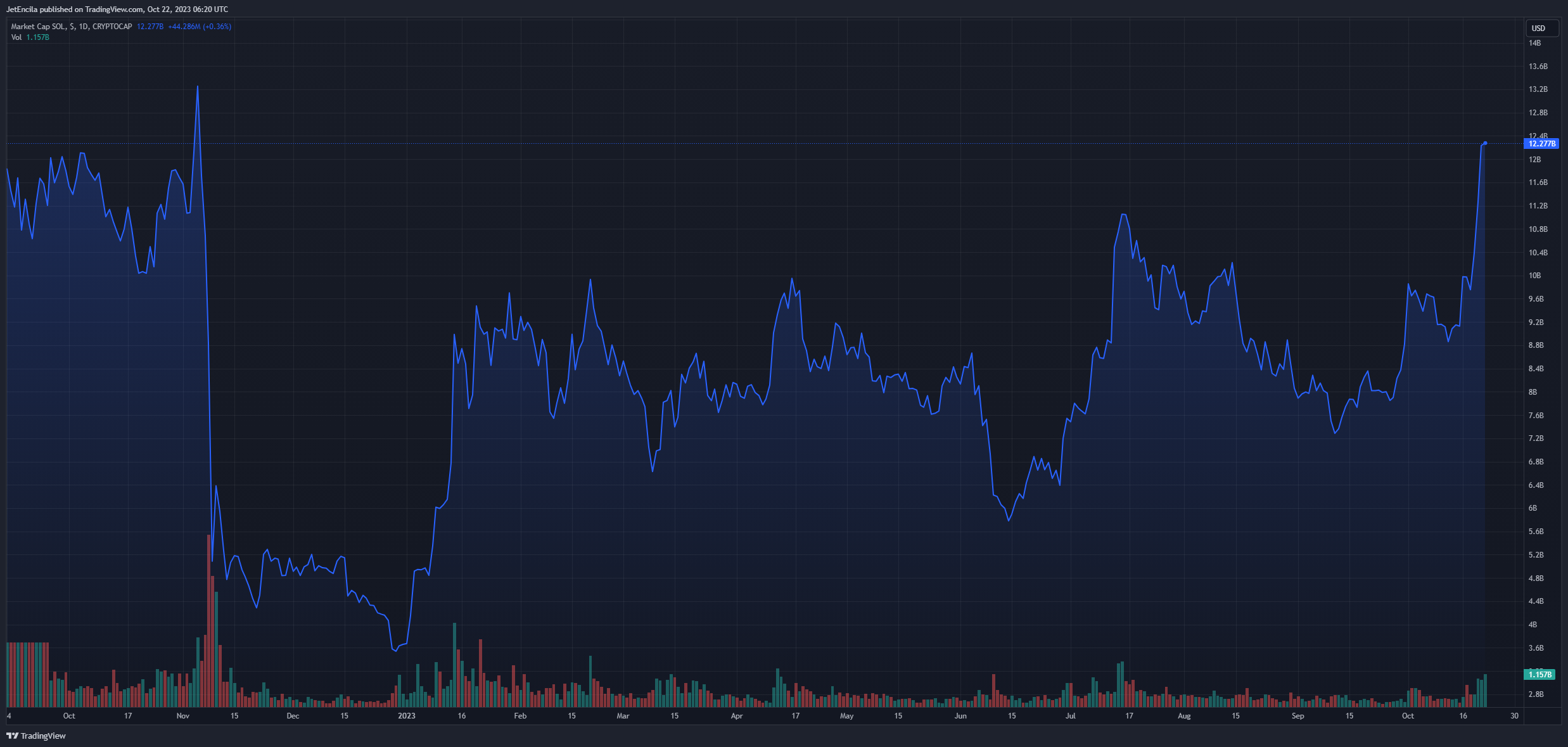Click the blue 12.277B current price tag

click(x=1541, y=144)
